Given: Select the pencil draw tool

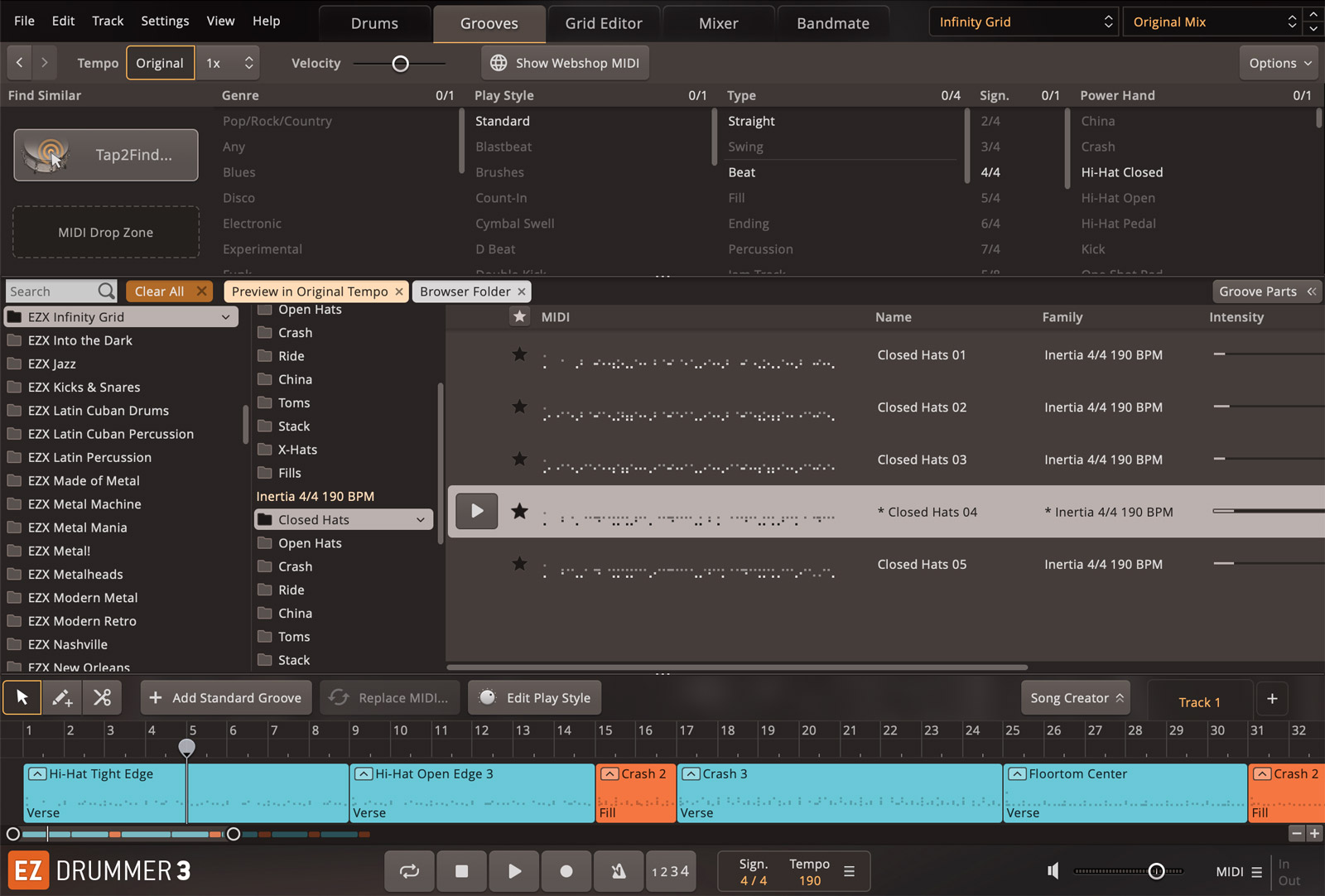Looking at the screenshot, I should point(62,698).
